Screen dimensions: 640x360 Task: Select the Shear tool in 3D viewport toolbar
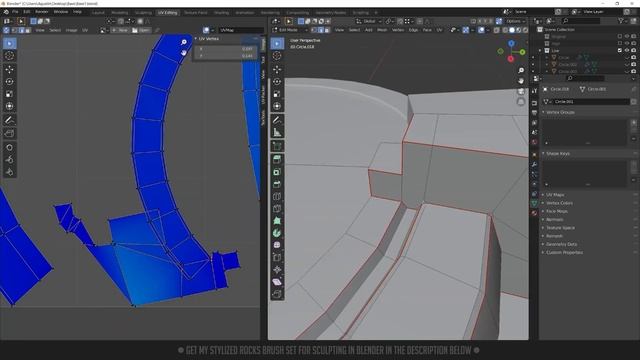click(x=277, y=282)
